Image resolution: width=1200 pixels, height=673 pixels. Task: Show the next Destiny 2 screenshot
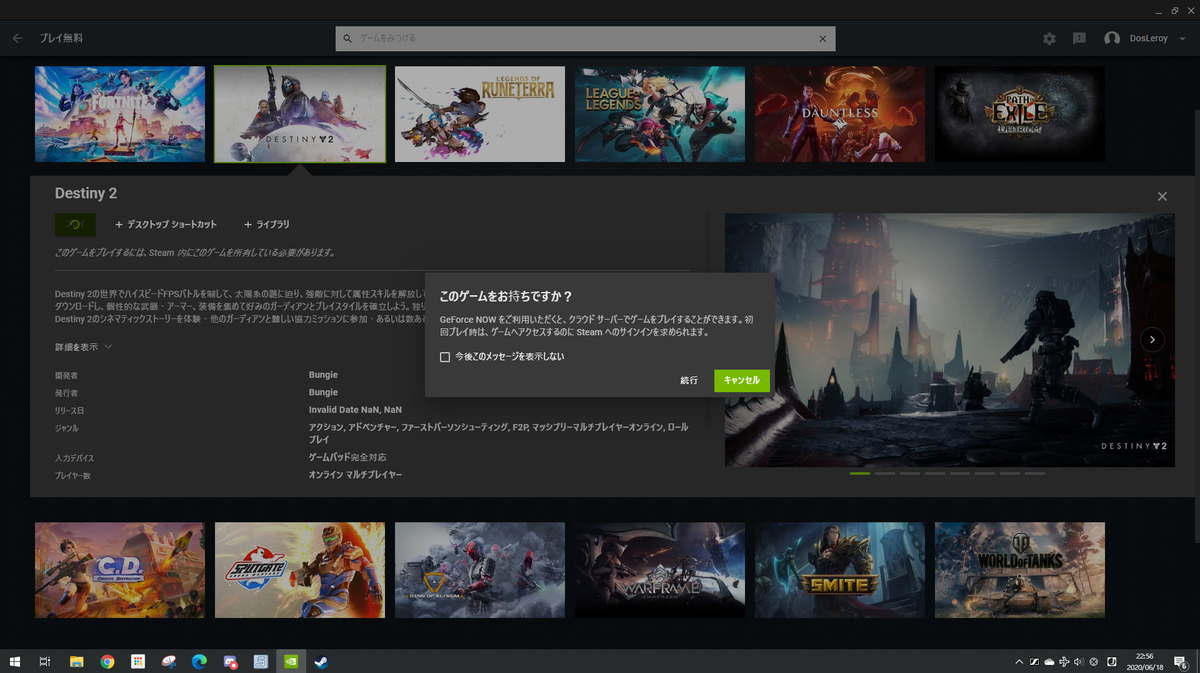[1152, 340]
